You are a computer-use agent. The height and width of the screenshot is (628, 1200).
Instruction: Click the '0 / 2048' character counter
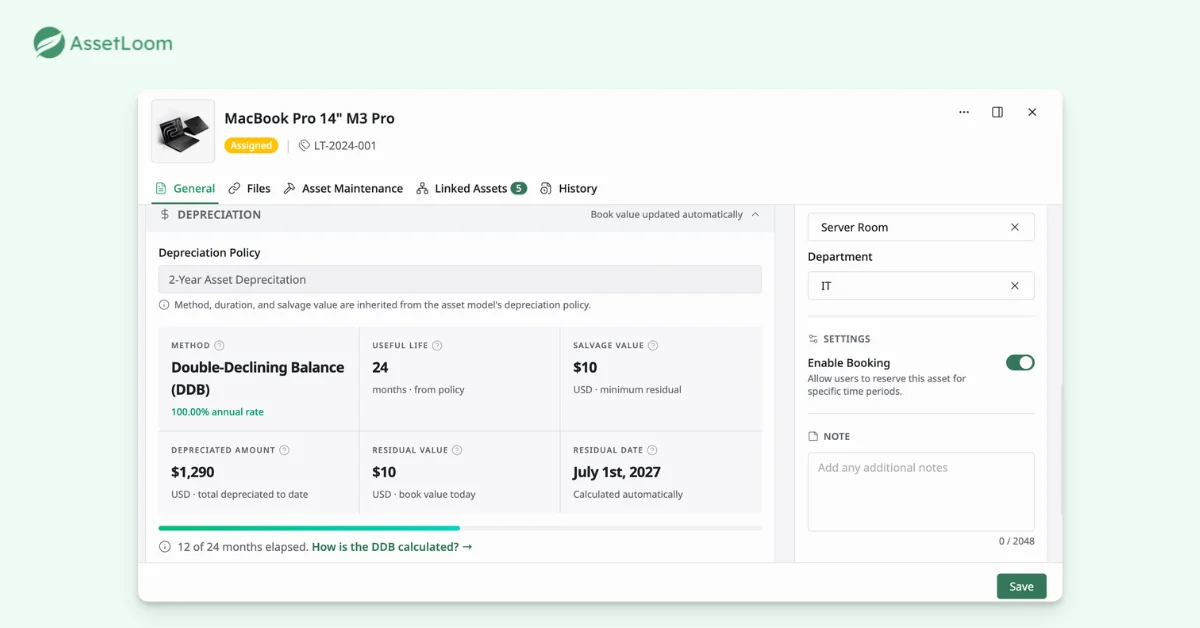click(x=1017, y=541)
